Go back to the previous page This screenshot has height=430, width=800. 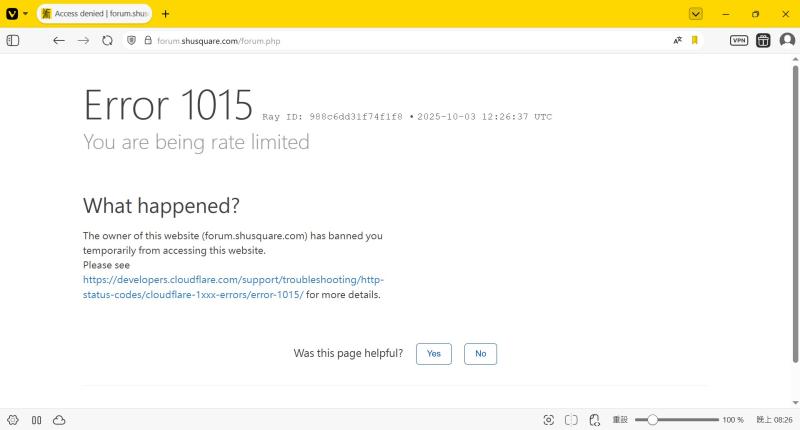[x=59, y=40]
